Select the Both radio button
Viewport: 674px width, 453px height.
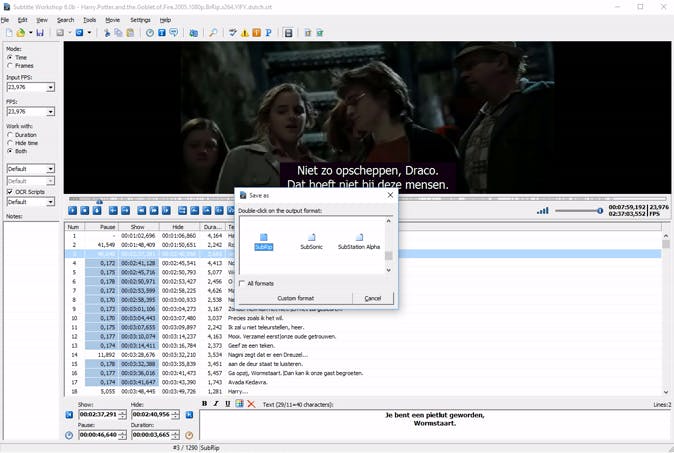10,151
